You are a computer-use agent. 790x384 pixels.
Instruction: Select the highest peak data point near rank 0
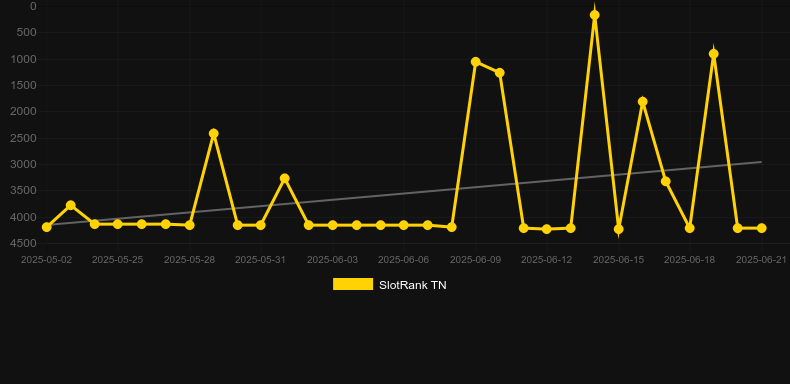595,15
